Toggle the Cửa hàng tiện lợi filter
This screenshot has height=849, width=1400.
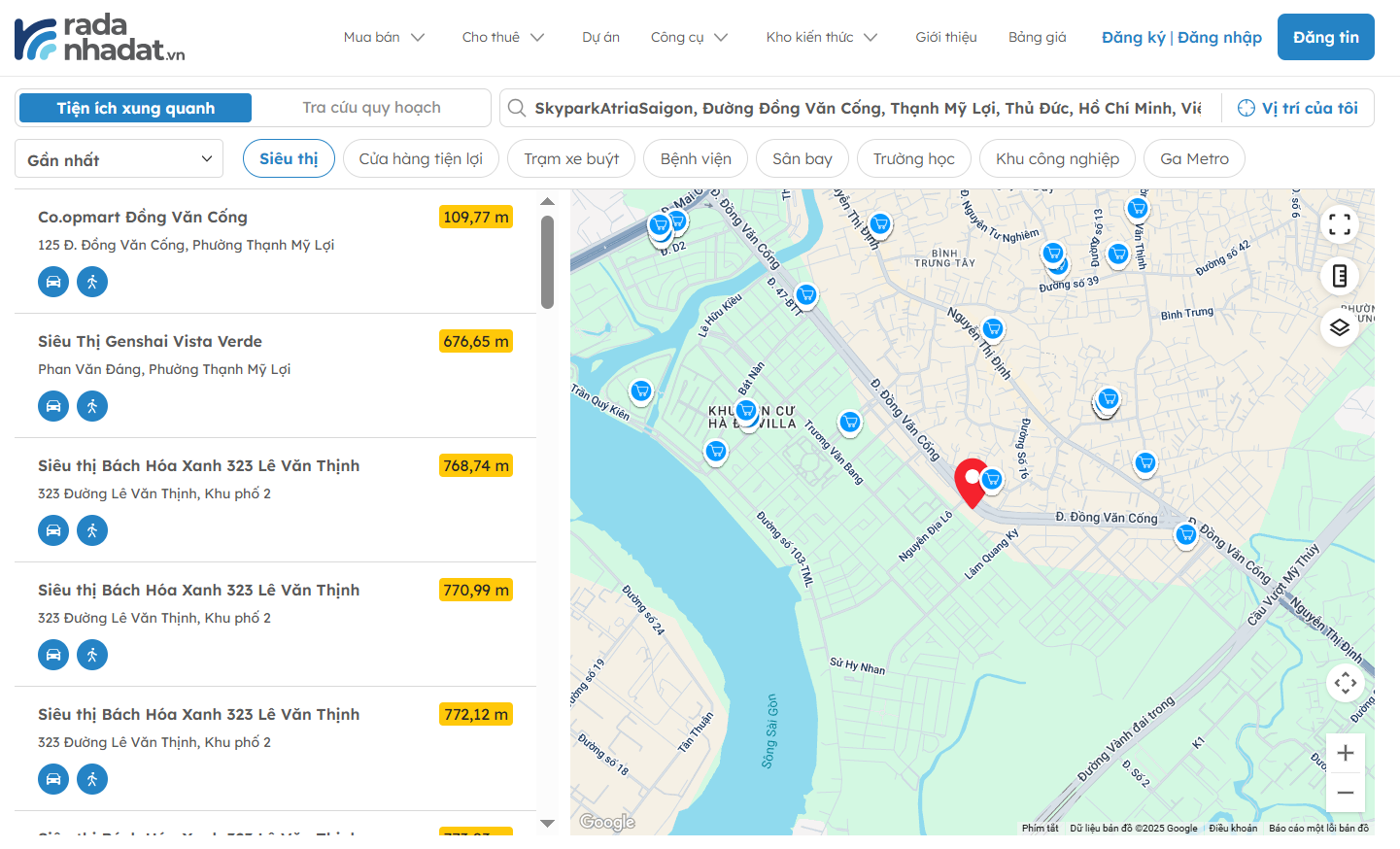click(x=421, y=158)
